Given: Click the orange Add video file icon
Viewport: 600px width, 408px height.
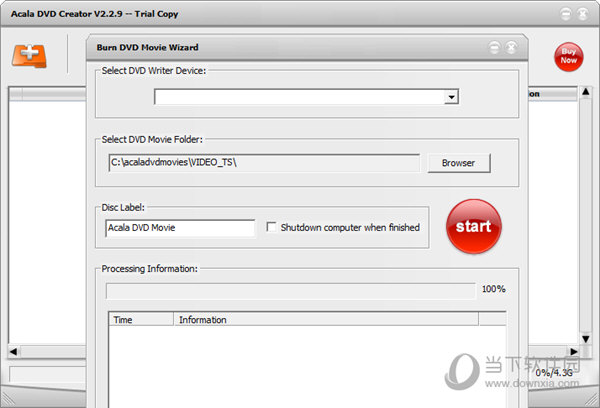Looking at the screenshot, I should click(x=29, y=56).
